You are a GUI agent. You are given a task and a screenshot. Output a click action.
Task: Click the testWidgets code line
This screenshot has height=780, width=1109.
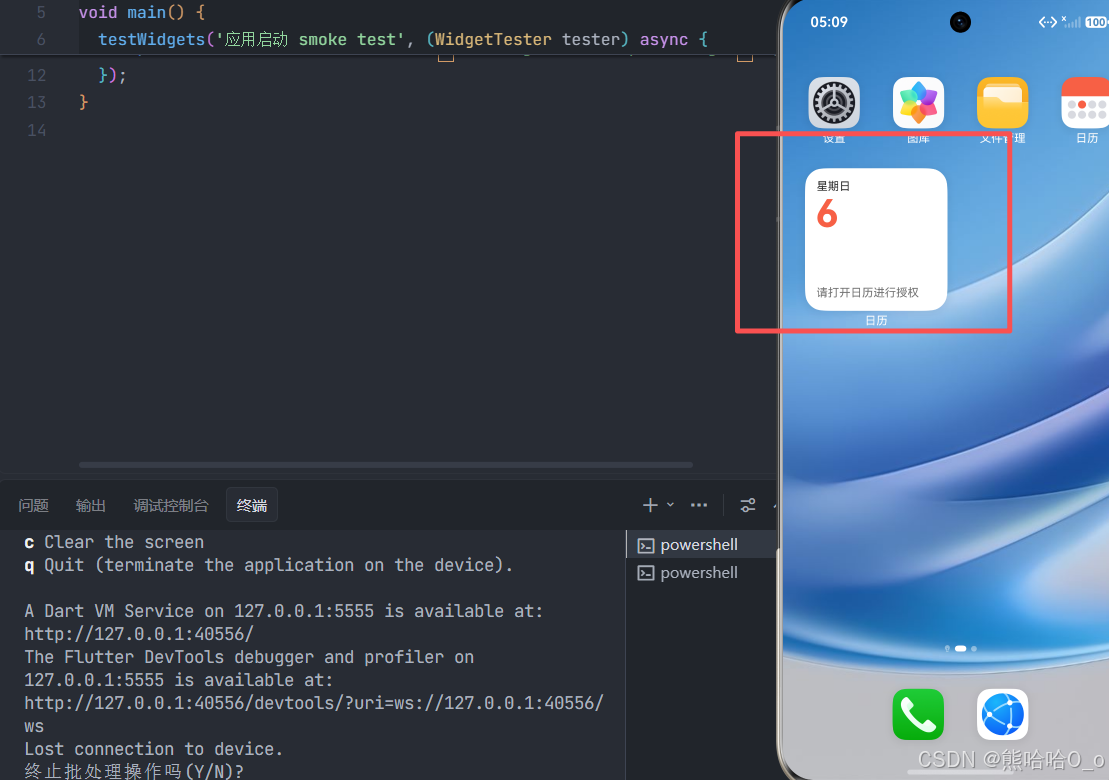(403, 40)
